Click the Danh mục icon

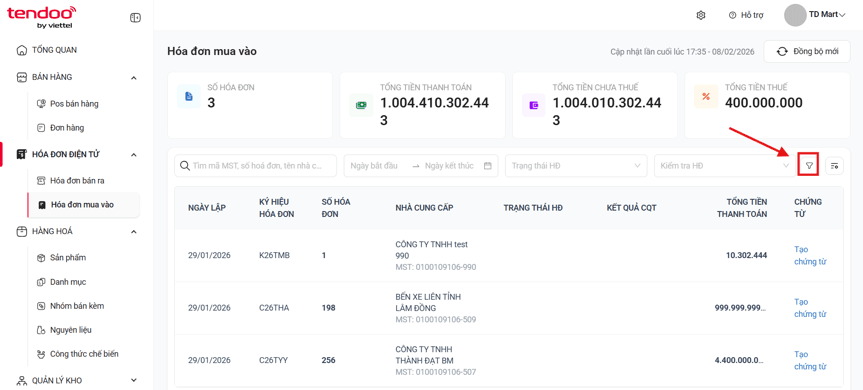pyautogui.click(x=40, y=282)
